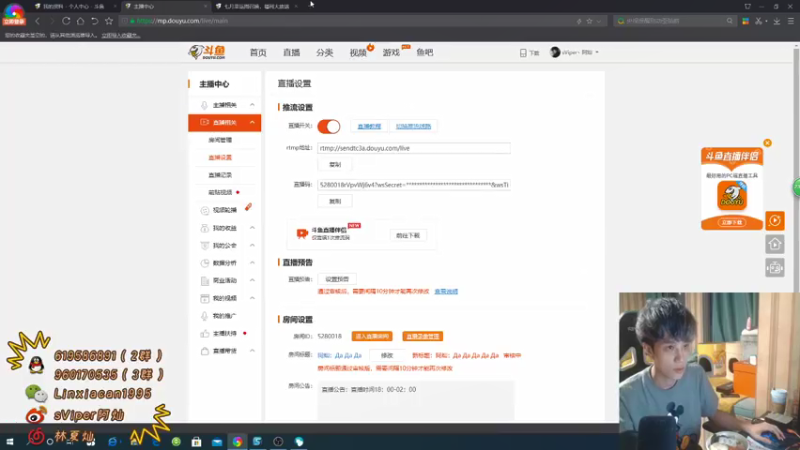Open the 首页 nav item
Screen dimensions: 800x450
point(258,53)
